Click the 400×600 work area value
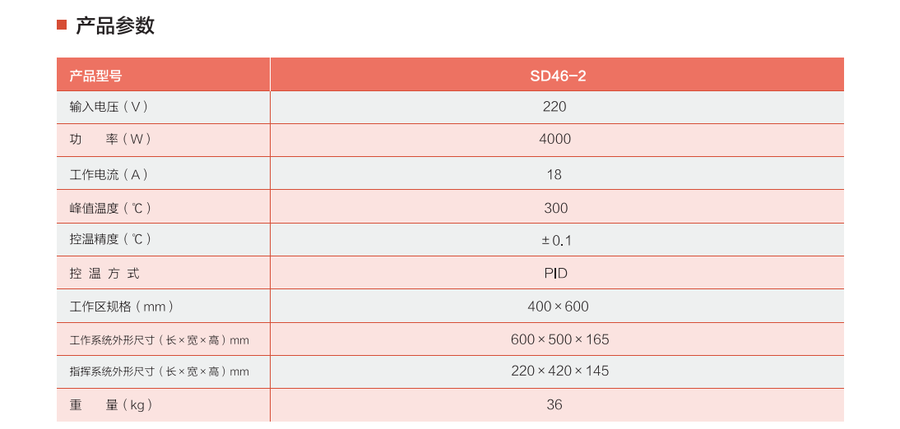900x429 pixels. coord(558,307)
